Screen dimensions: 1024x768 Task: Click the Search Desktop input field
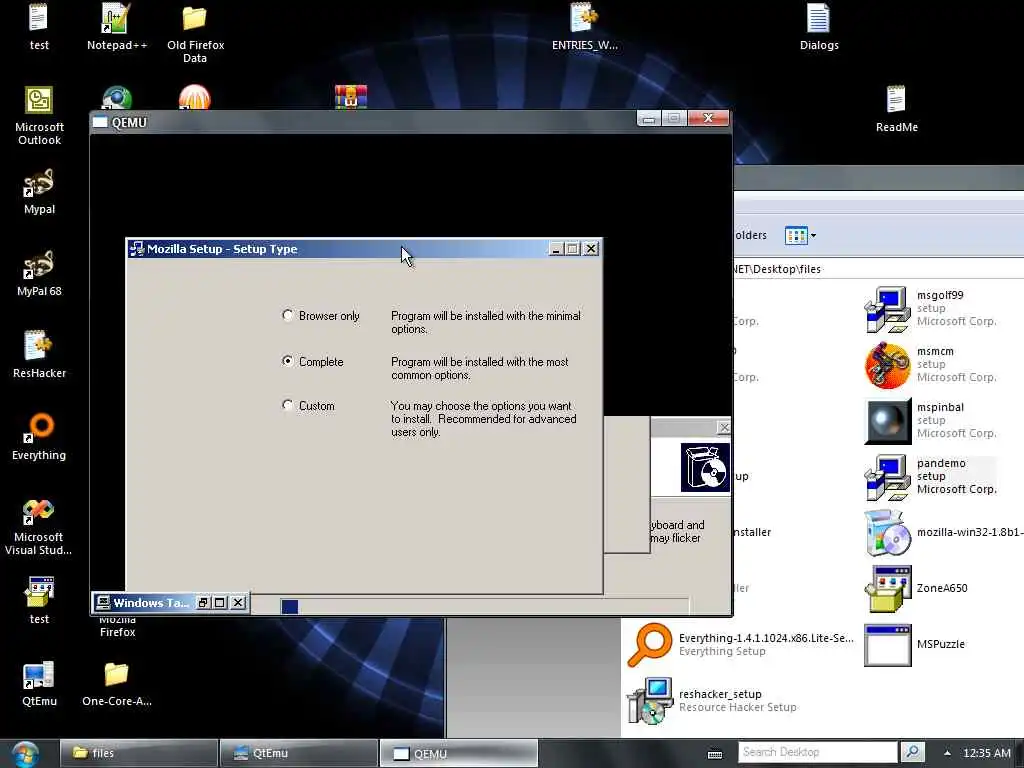818,752
